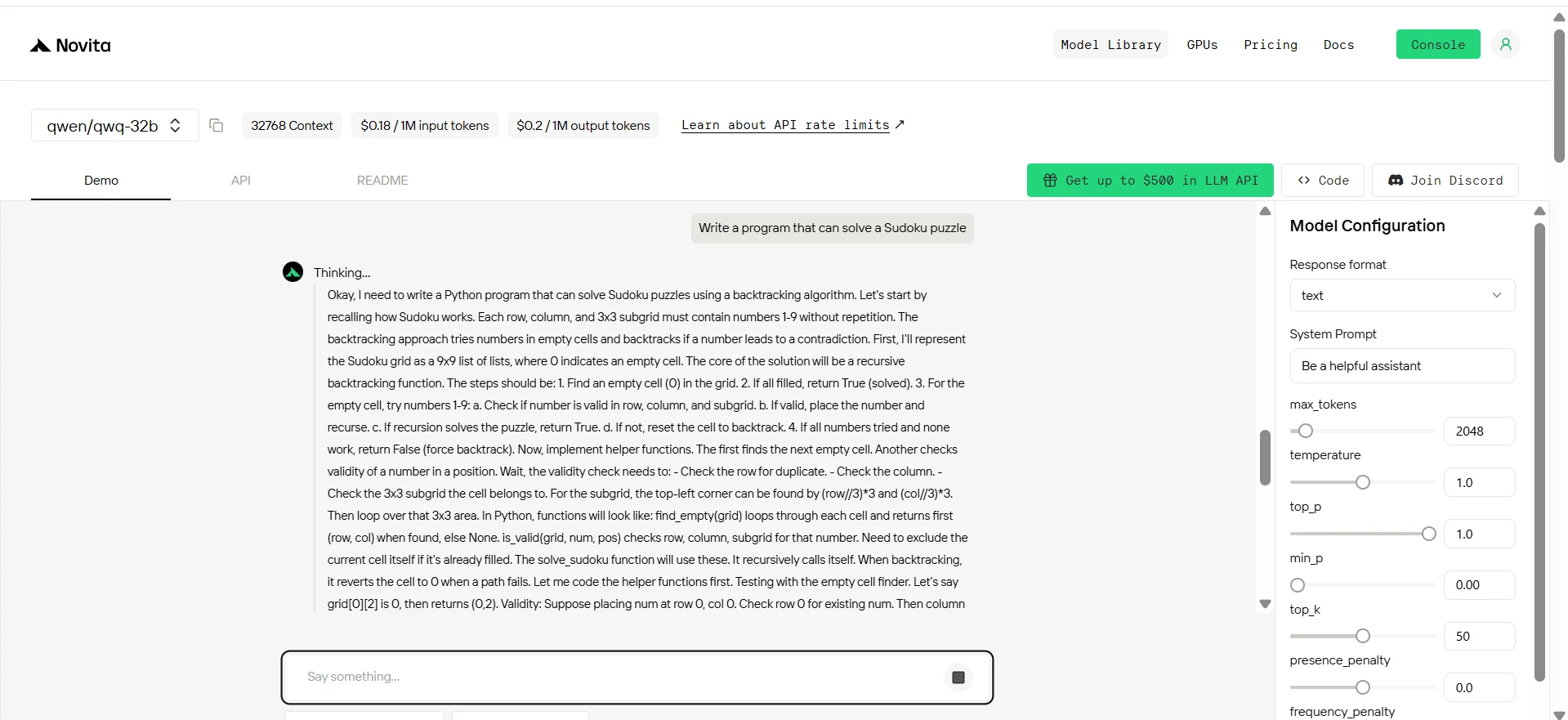
Task: Adjust the presence_penalty slider handle
Action: click(1363, 687)
